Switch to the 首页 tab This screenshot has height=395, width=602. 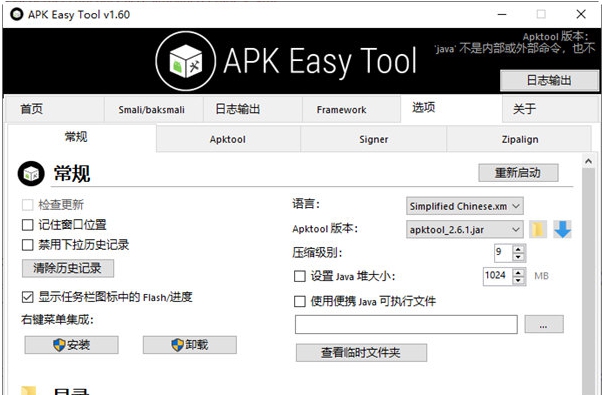pyautogui.click(x=54, y=109)
